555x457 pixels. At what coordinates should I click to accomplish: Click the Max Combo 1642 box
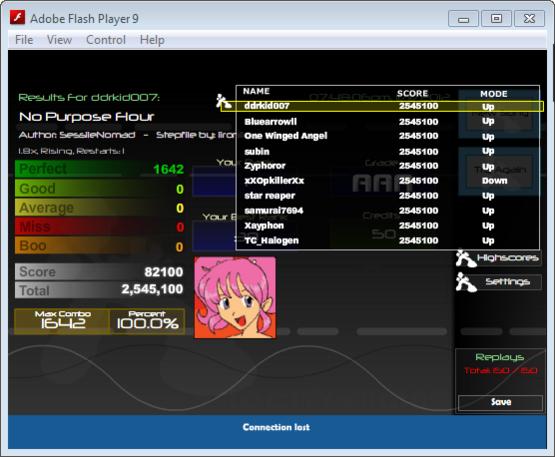(x=62, y=321)
